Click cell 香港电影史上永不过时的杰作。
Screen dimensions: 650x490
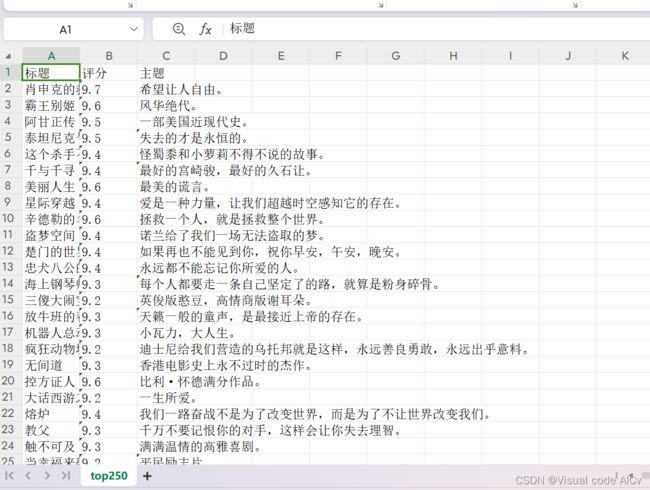tap(226, 365)
